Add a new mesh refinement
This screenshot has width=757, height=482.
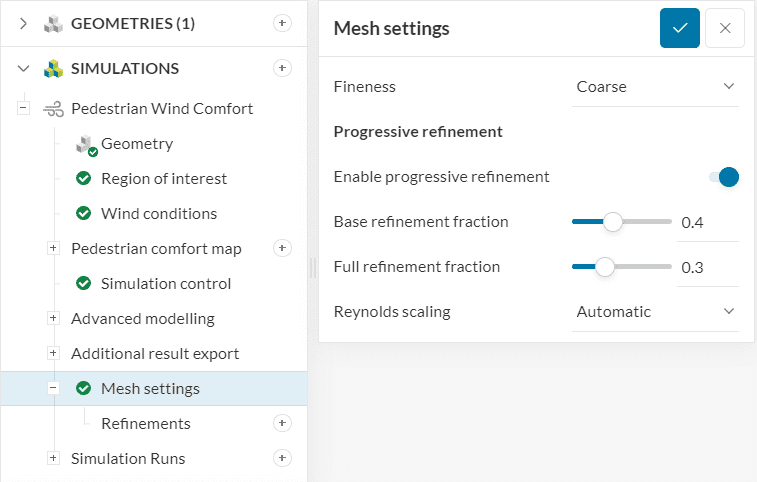click(282, 423)
